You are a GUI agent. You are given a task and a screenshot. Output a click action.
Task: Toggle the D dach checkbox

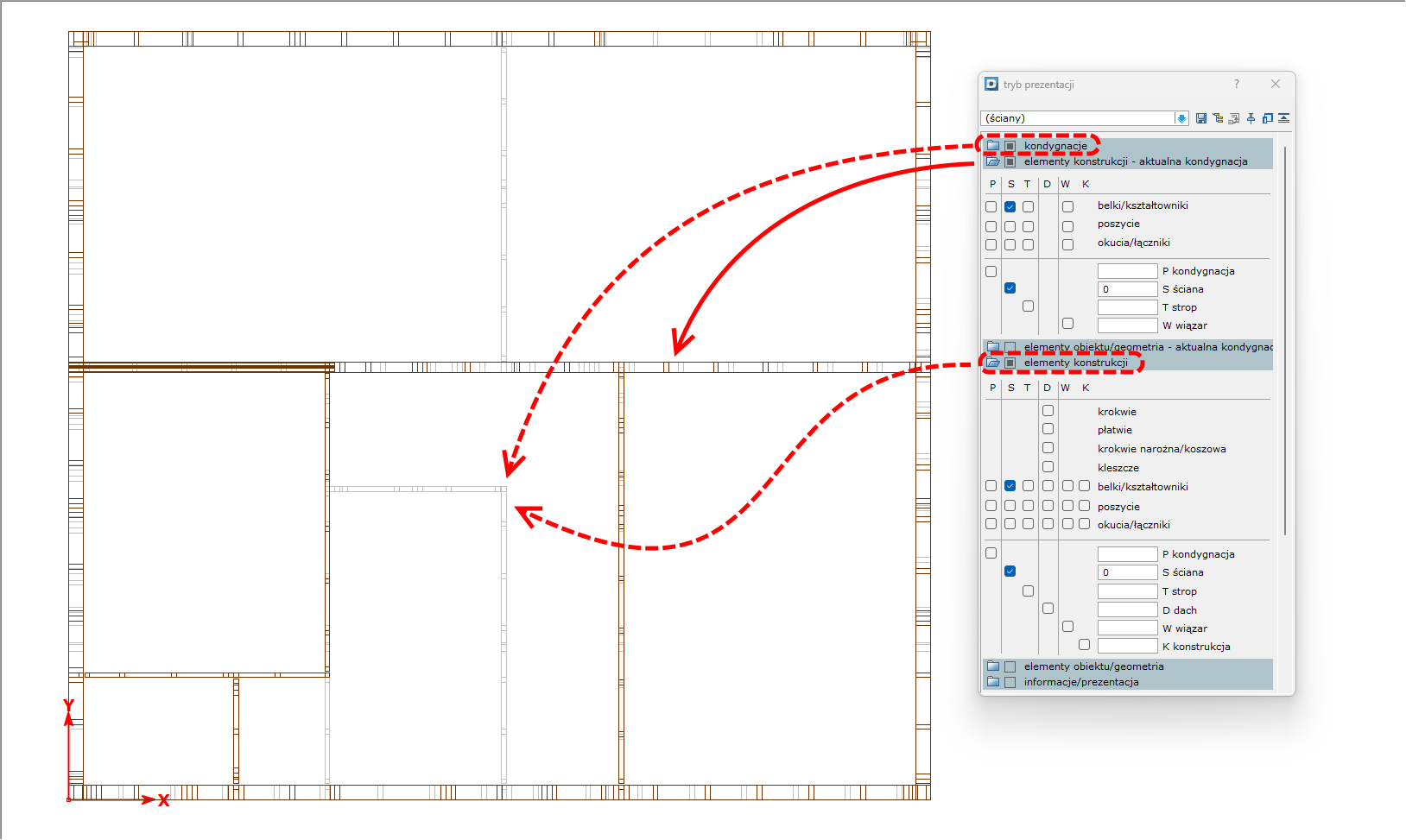[x=1048, y=609]
